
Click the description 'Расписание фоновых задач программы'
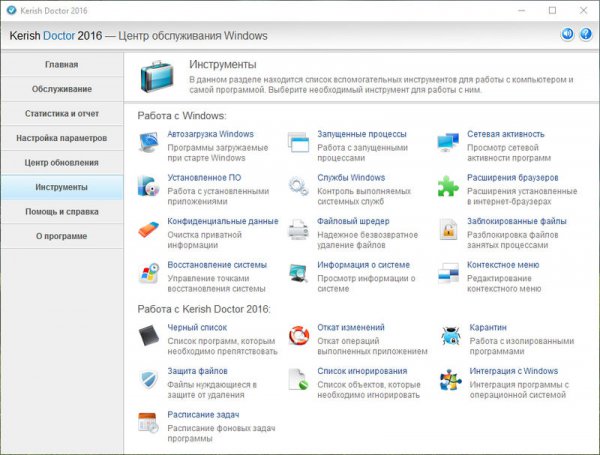pyautogui.click(x=221, y=433)
